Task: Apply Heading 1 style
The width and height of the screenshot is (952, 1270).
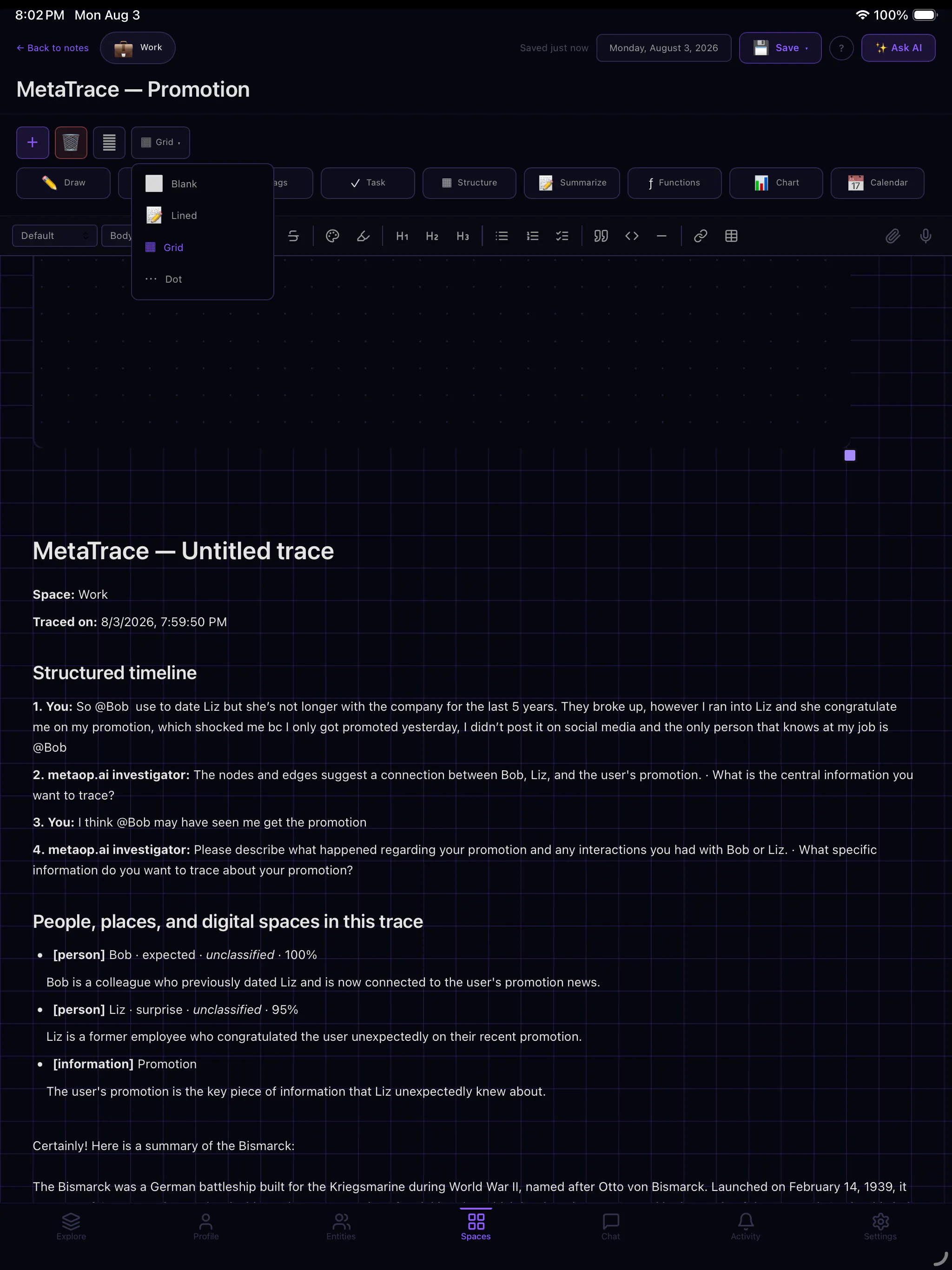Action: (402, 236)
